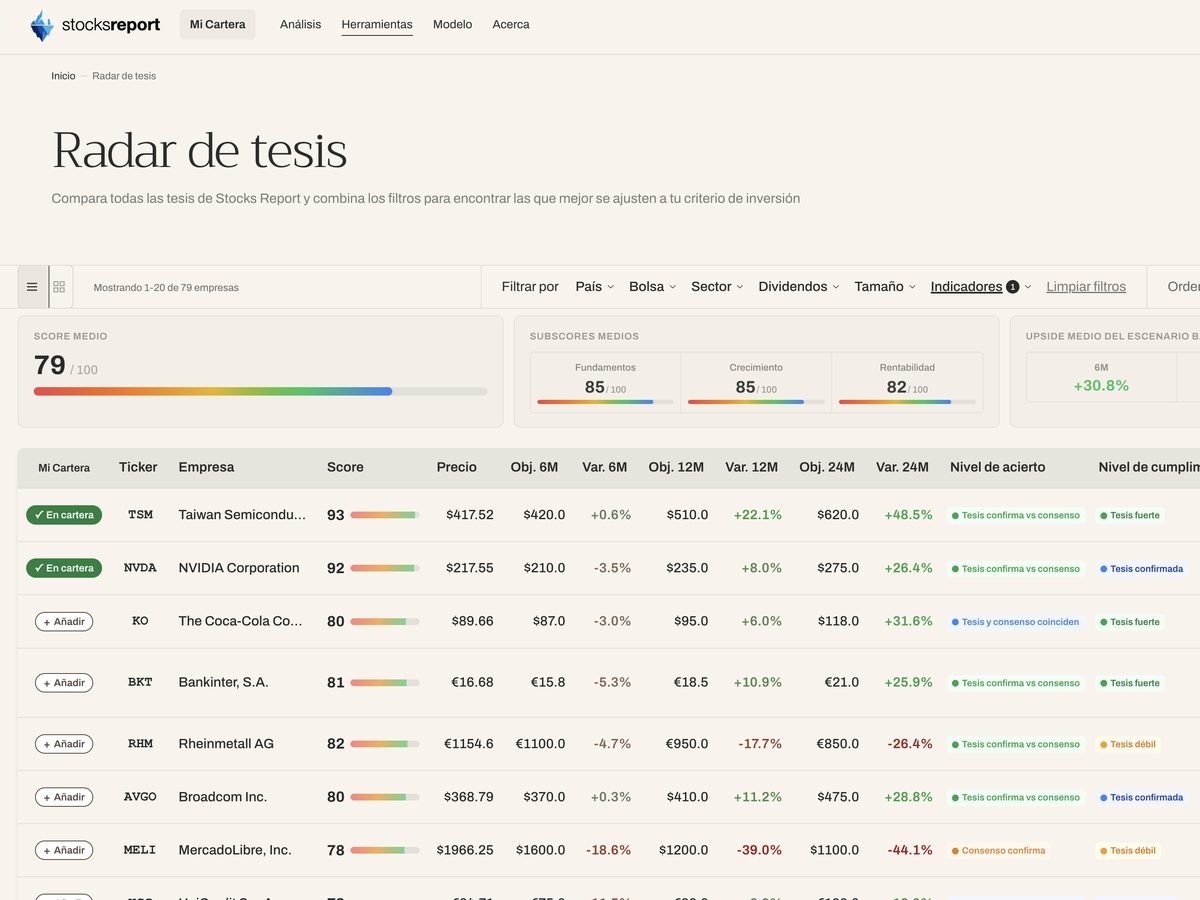Open NVIDIA Corporation company name
This screenshot has width=1200, height=900.
pyautogui.click(x=239, y=568)
